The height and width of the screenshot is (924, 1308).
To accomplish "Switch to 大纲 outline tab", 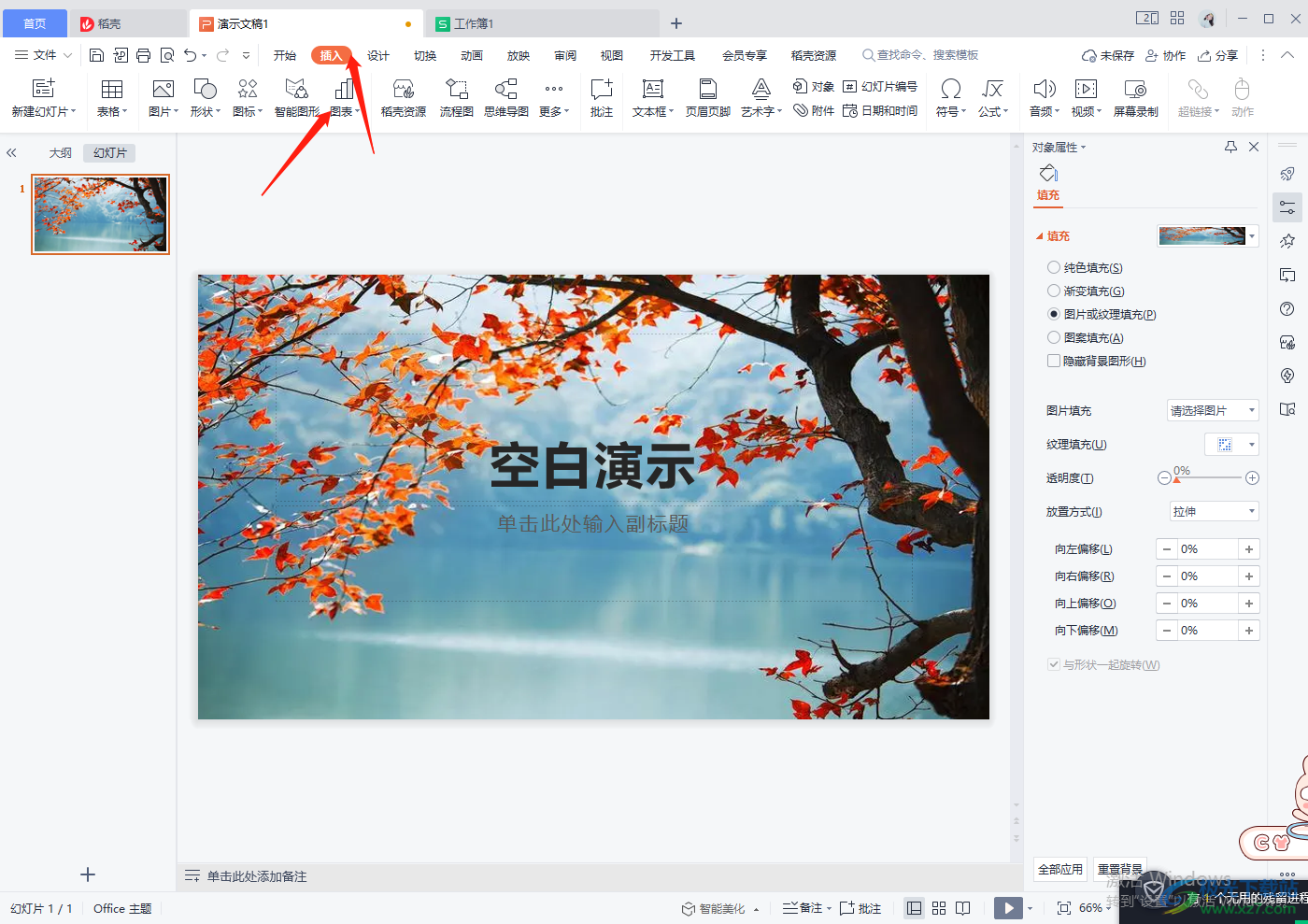I will (61, 152).
